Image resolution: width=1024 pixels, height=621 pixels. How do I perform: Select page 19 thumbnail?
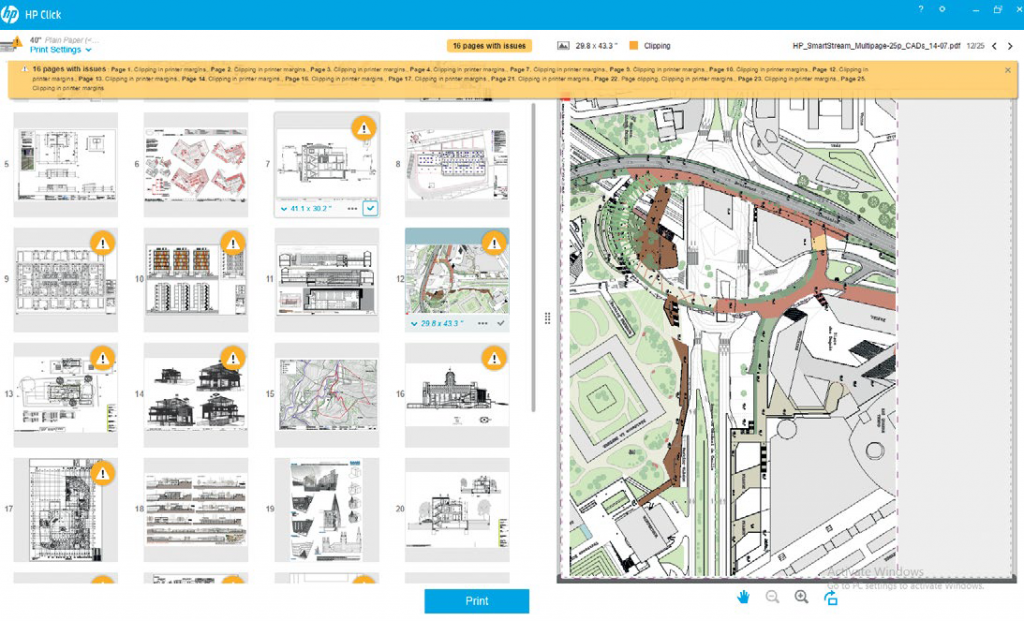(x=327, y=509)
